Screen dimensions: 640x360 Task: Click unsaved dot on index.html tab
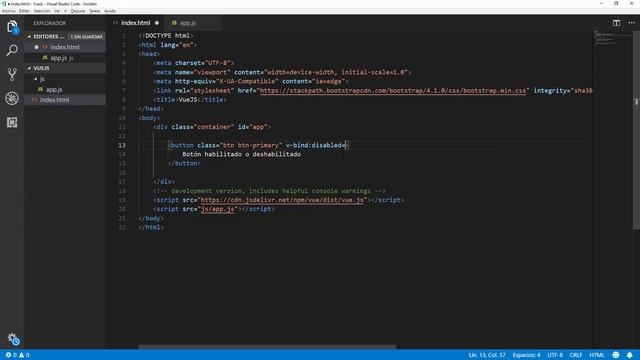pyautogui.click(x=157, y=23)
